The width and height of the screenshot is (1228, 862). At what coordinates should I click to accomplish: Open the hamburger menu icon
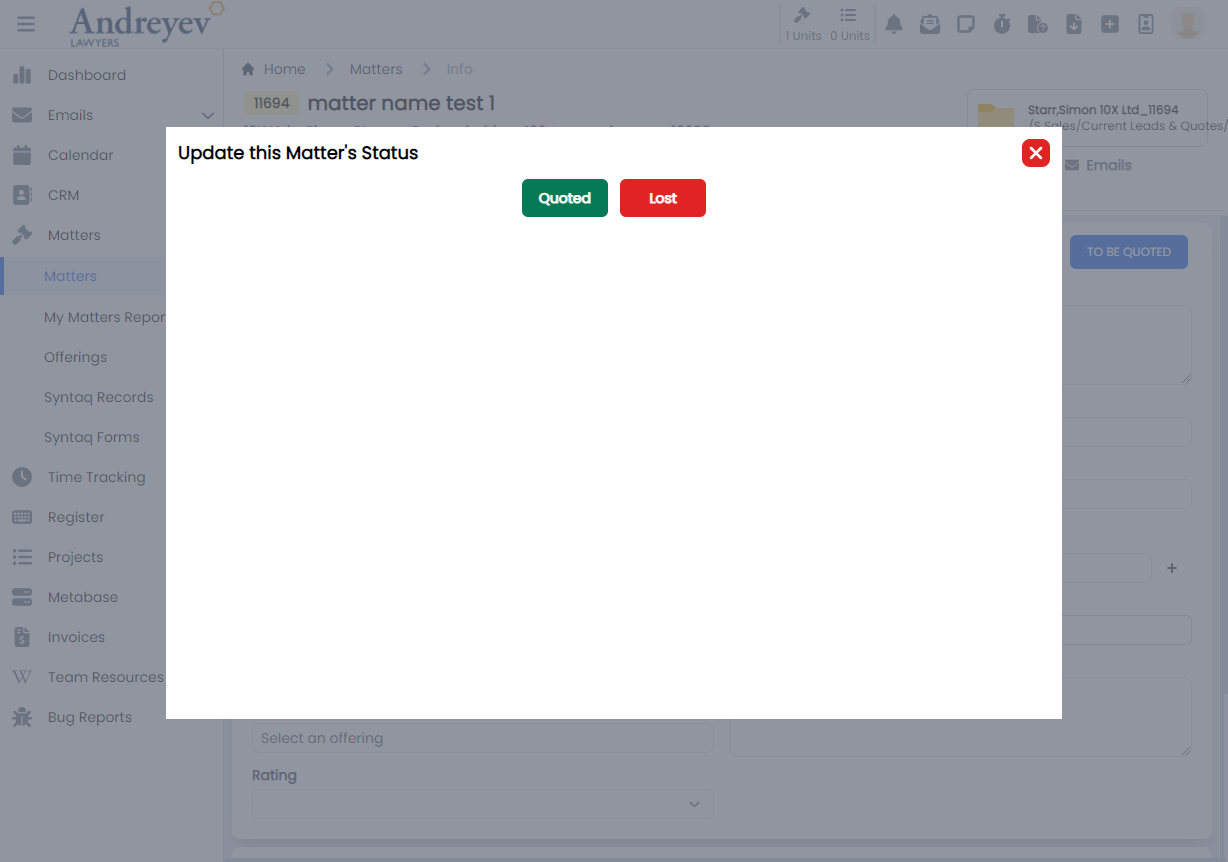tap(26, 24)
